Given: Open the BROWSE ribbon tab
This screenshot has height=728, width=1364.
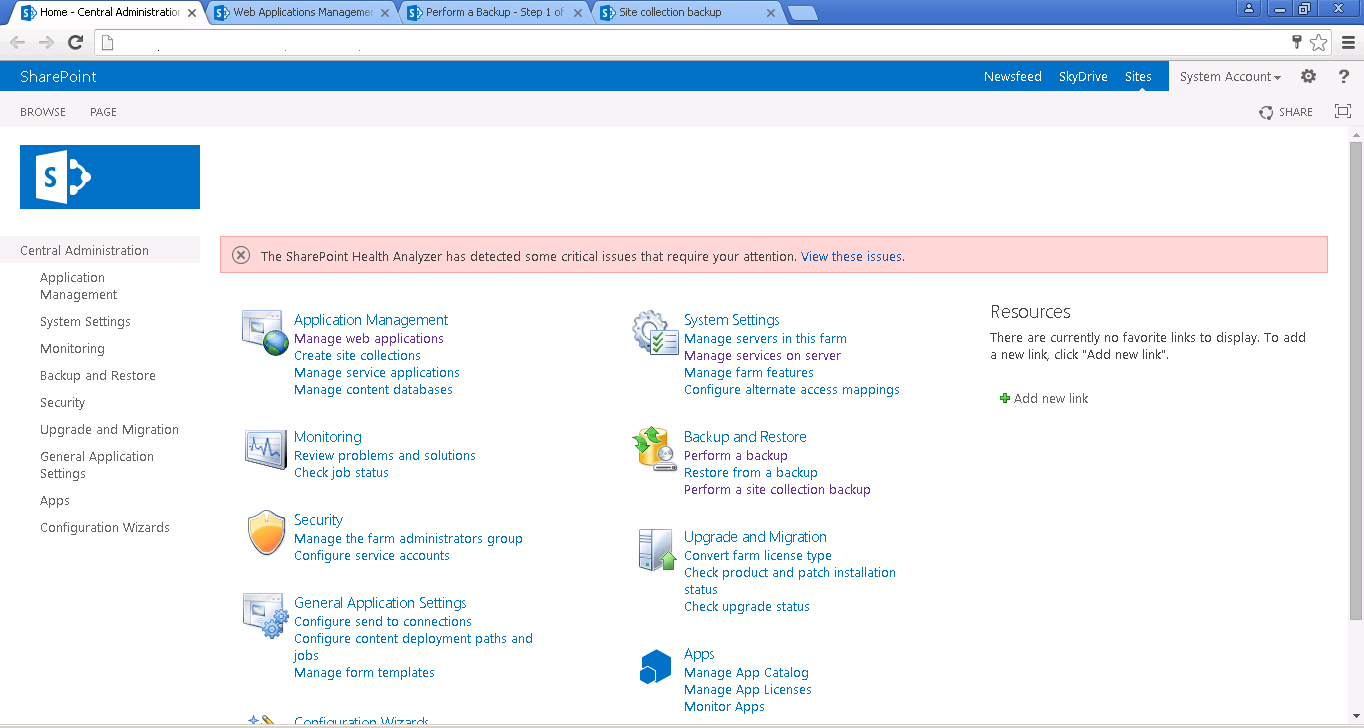Looking at the screenshot, I should coord(43,112).
